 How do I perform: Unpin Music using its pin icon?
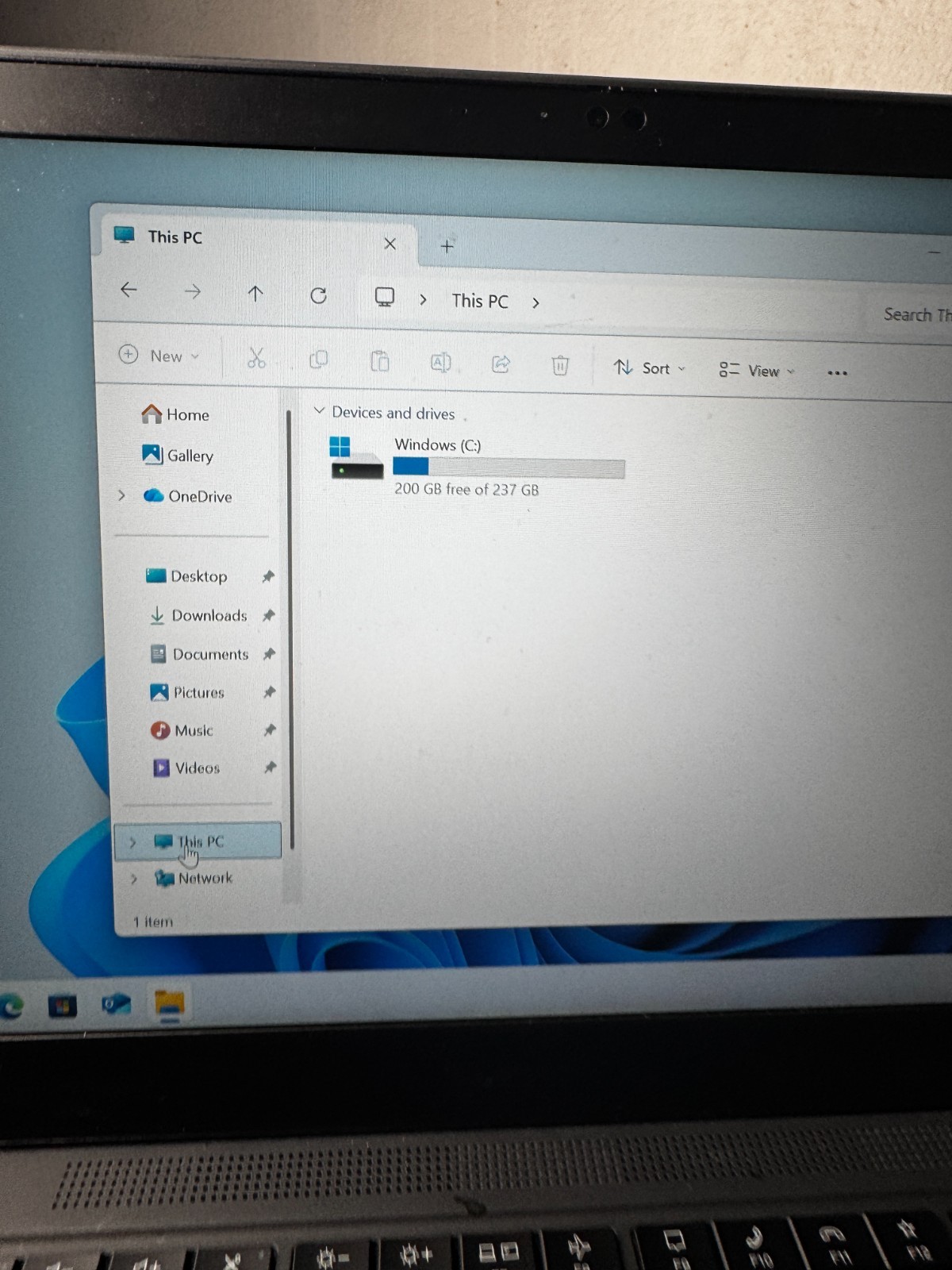pyautogui.click(x=270, y=729)
